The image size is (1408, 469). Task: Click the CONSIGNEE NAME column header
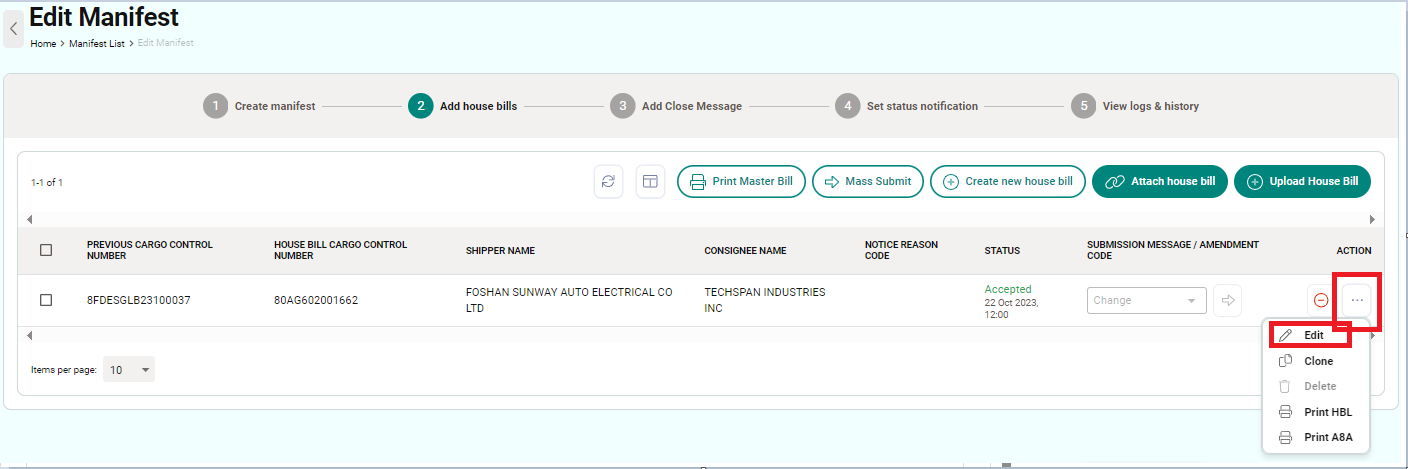pyautogui.click(x=745, y=250)
